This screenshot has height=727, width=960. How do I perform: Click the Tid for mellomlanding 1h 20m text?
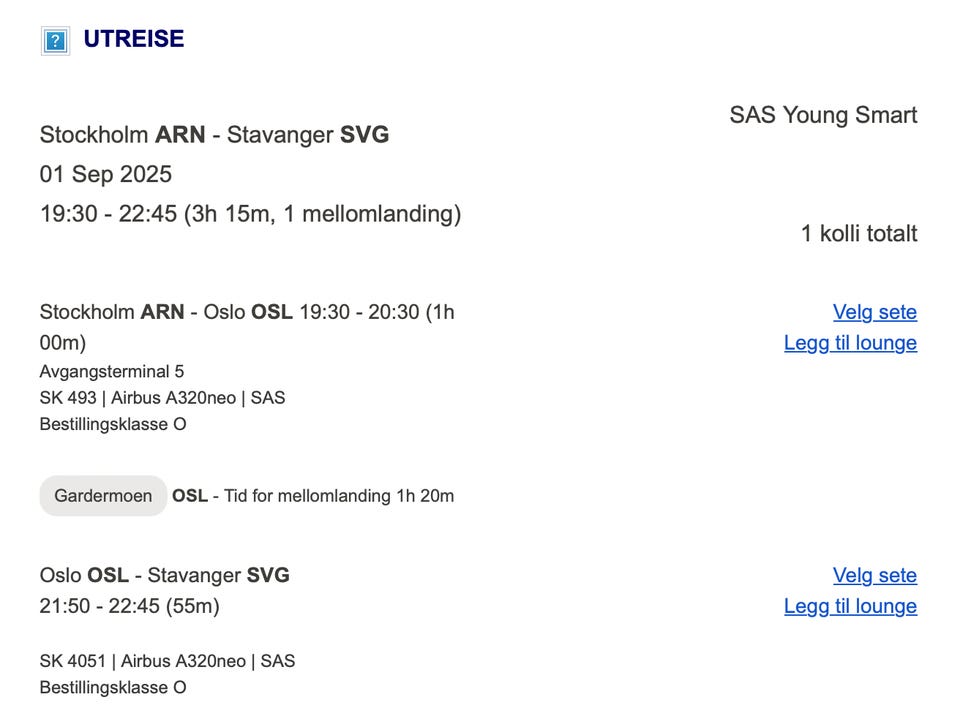click(338, 496)
